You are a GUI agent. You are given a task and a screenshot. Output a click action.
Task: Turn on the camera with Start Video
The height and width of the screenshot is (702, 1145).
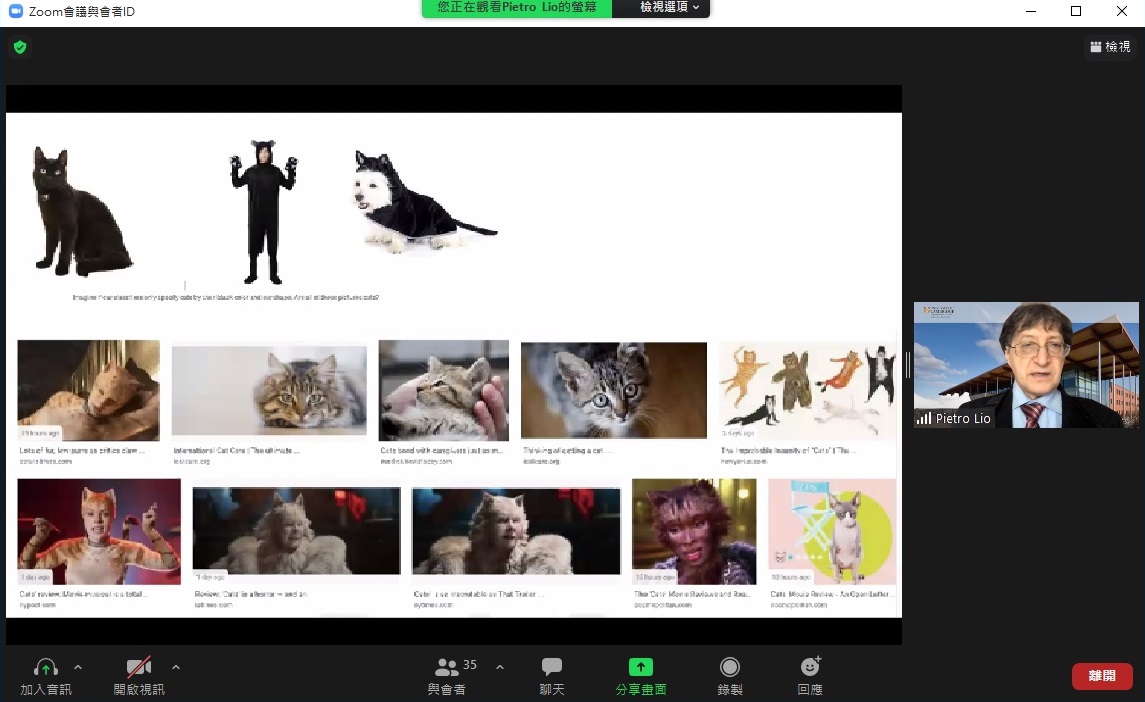[x=138, y=668]
